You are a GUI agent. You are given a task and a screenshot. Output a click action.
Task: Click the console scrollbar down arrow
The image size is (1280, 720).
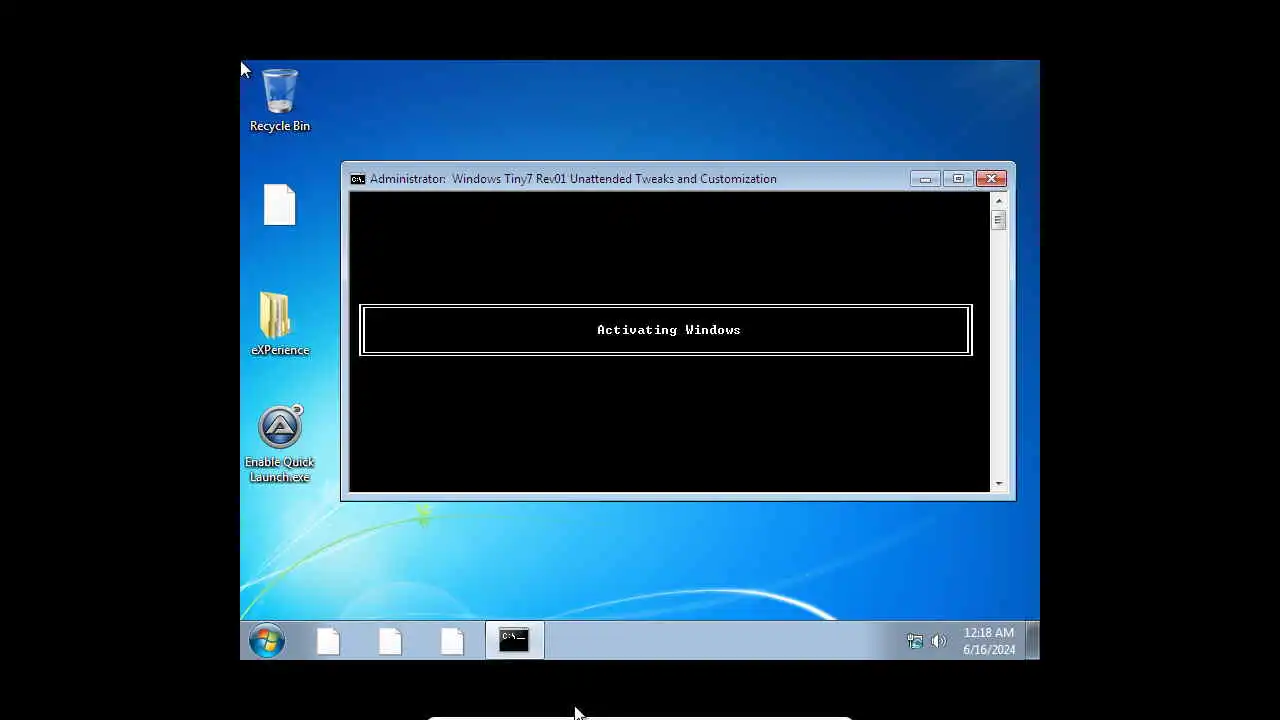point(998,484)
